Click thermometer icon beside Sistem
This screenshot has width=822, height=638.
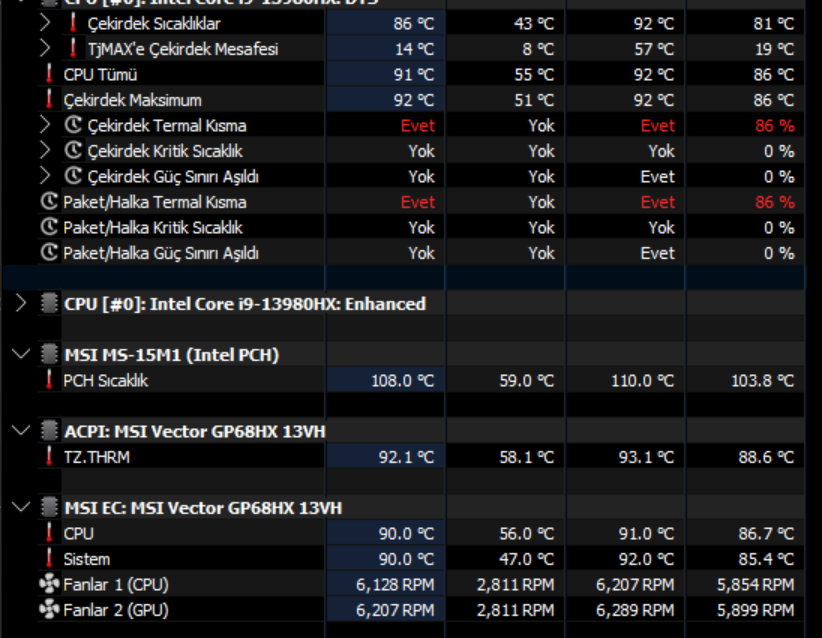point(49,558)
